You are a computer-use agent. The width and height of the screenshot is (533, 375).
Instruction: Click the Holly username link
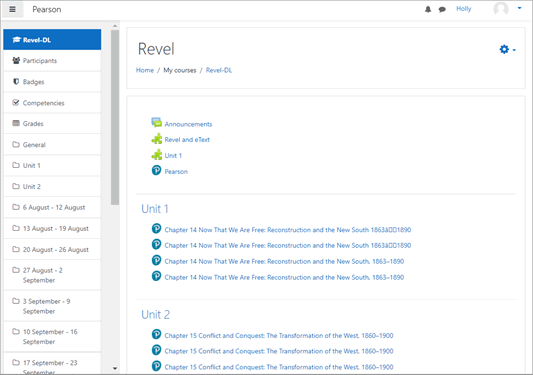click(464, 9)
